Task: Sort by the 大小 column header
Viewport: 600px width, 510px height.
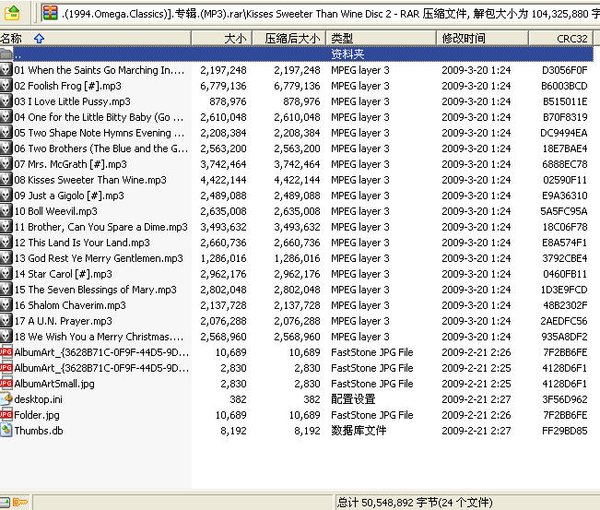Action: (221, 38)
